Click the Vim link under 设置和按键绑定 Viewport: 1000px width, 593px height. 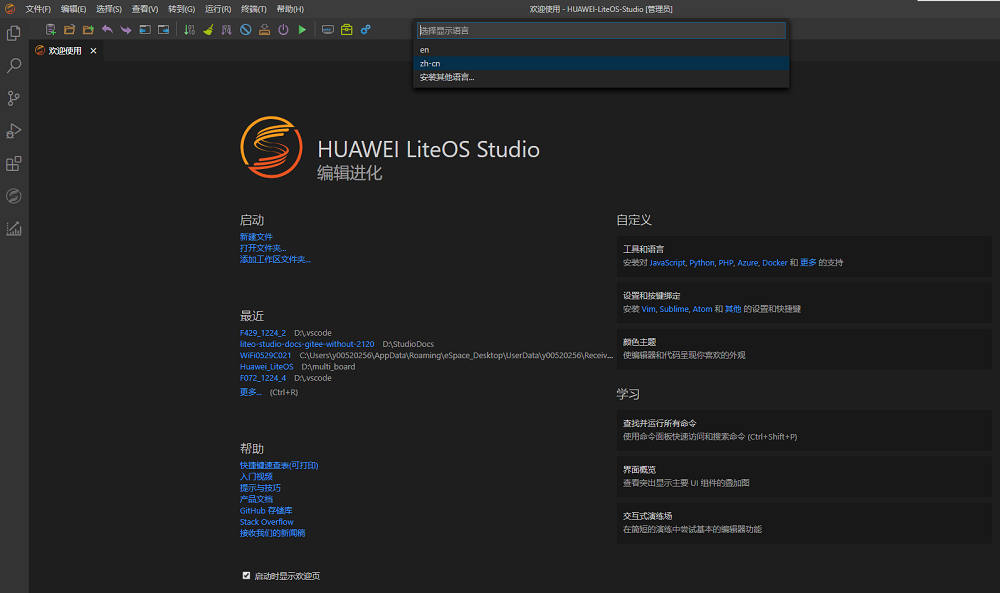(649, 309)
